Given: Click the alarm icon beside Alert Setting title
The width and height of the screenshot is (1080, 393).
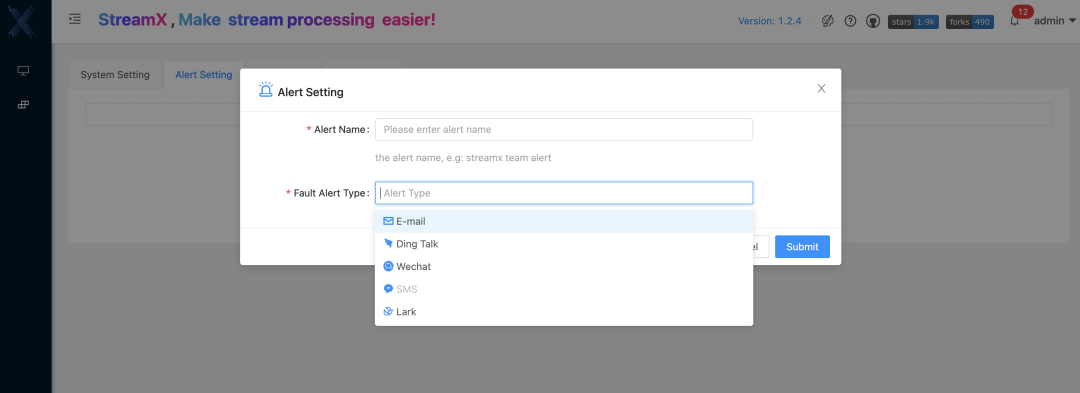Looking at the screenshot, I should [x=265, y=89].
